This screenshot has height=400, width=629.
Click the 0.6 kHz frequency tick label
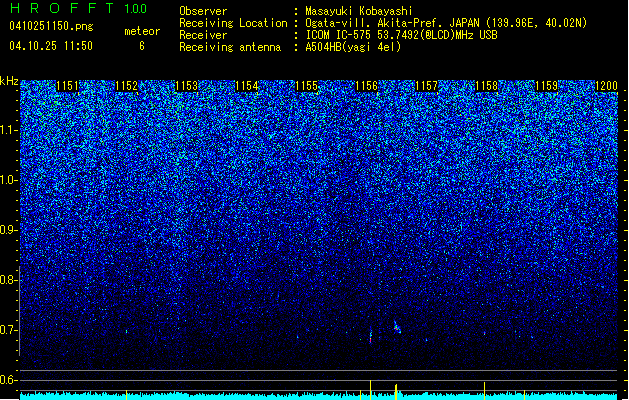click(9, 380)
